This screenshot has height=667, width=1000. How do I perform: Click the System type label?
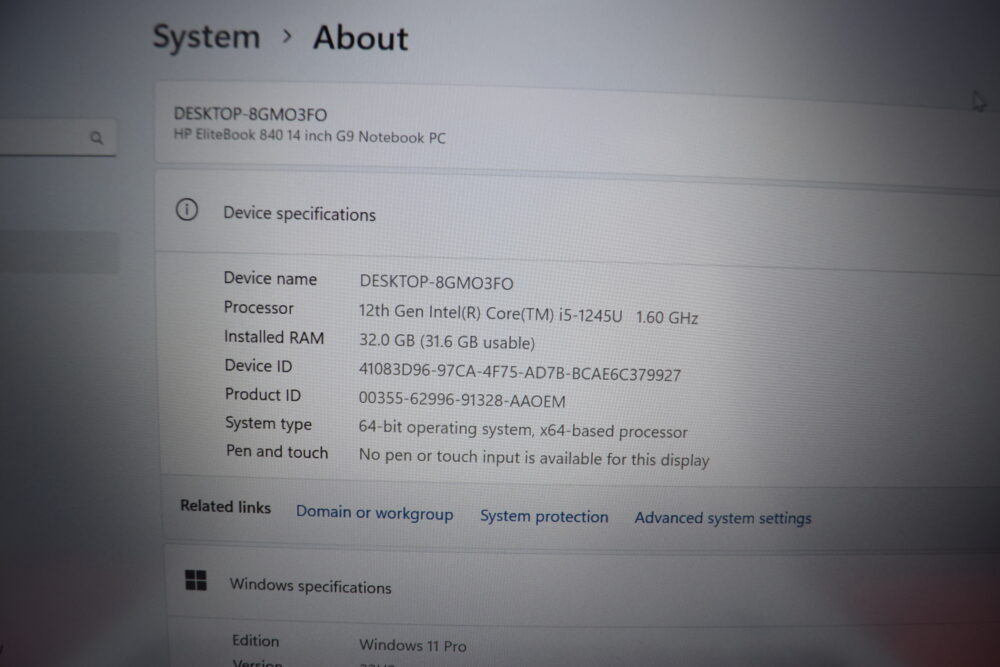tap(268, 424)
